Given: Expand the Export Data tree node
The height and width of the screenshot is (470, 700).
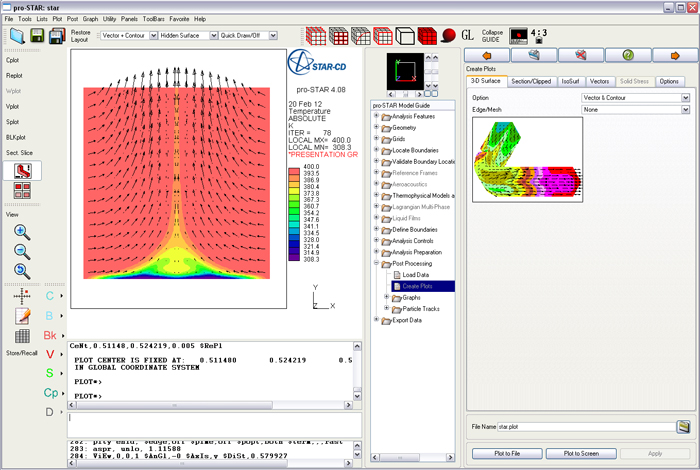Looking at the screenshot, I should point(376,320).
